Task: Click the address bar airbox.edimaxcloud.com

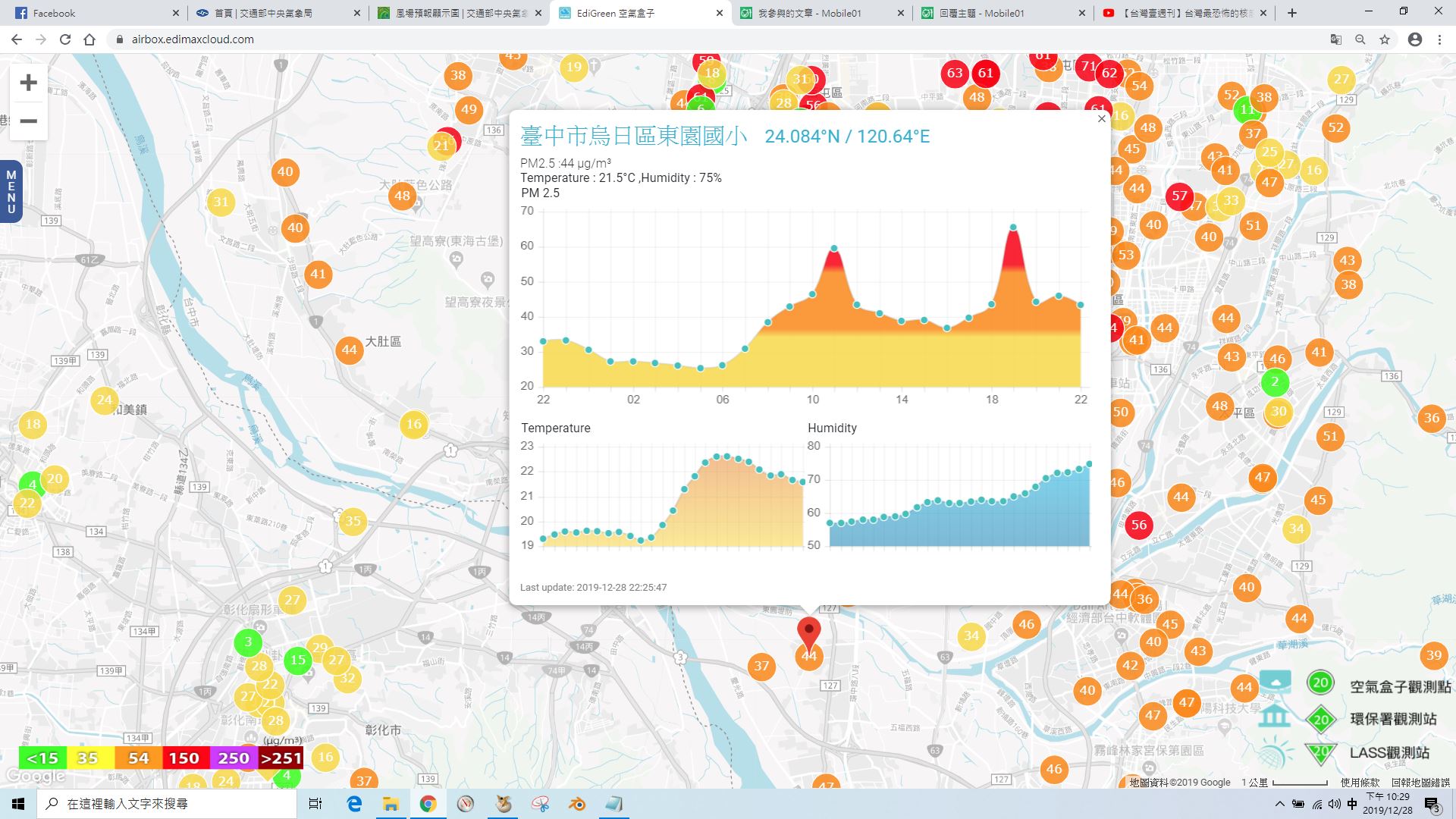Action: pos(193,39)
